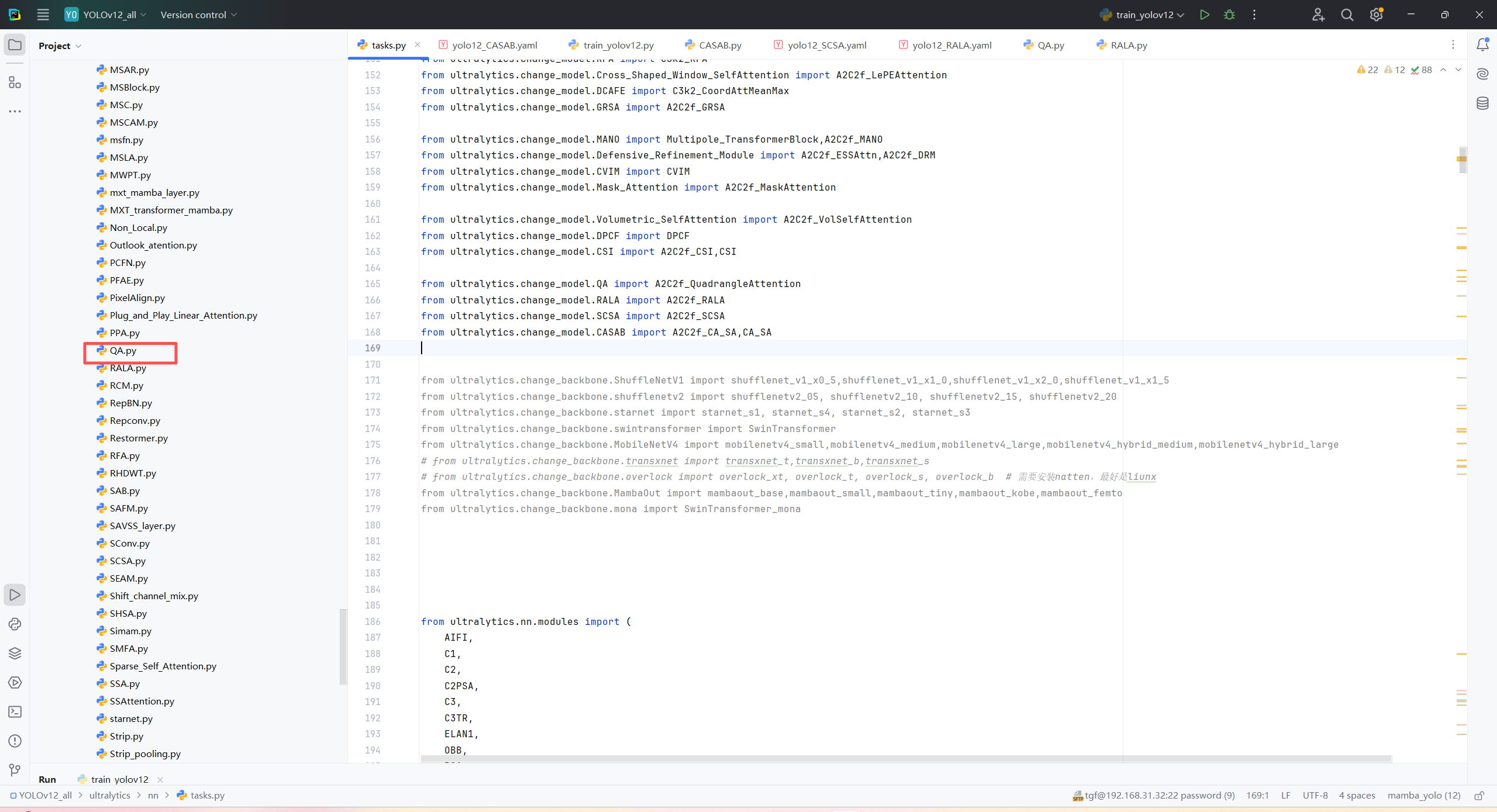
Task: Open the Database tool window
Action: 1482,103
